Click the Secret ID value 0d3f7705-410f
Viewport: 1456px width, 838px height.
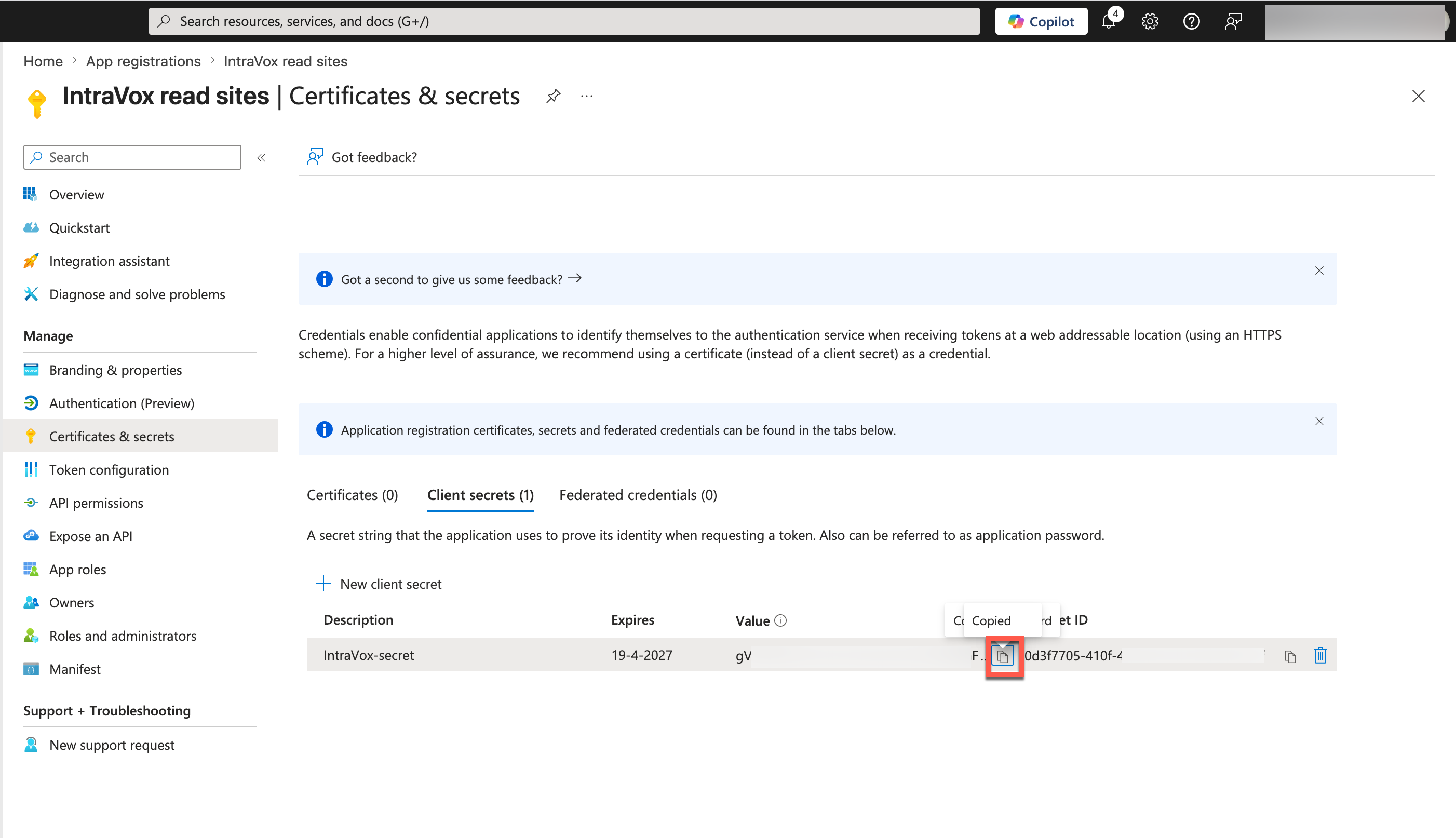pyautogui.click(x=1073, y=656)
